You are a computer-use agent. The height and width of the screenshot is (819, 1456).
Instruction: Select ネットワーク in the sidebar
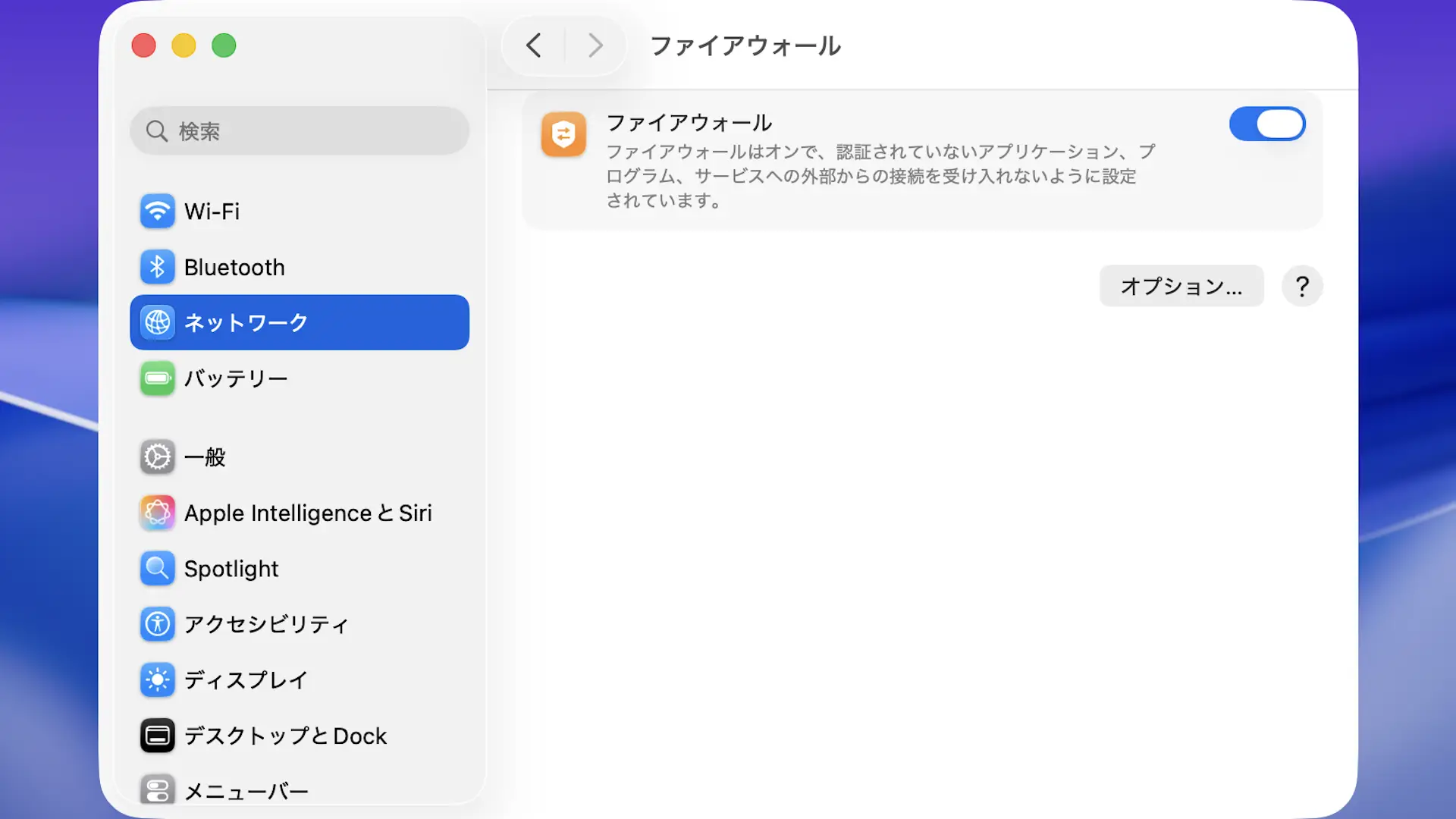[x=300, y=322]
